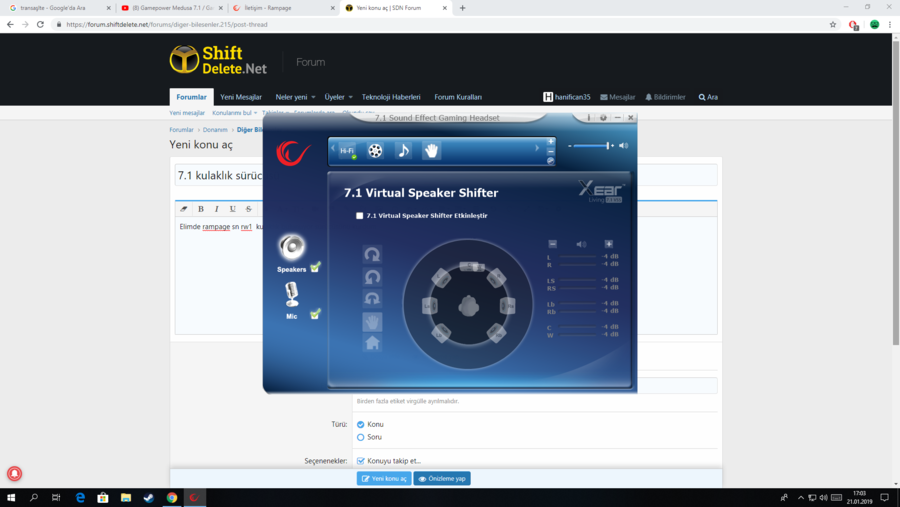This screenshot has width=900, height=507.
Task: Switch to the transajite Google tab
Action: pyautogui.click(x=60, y=8)
